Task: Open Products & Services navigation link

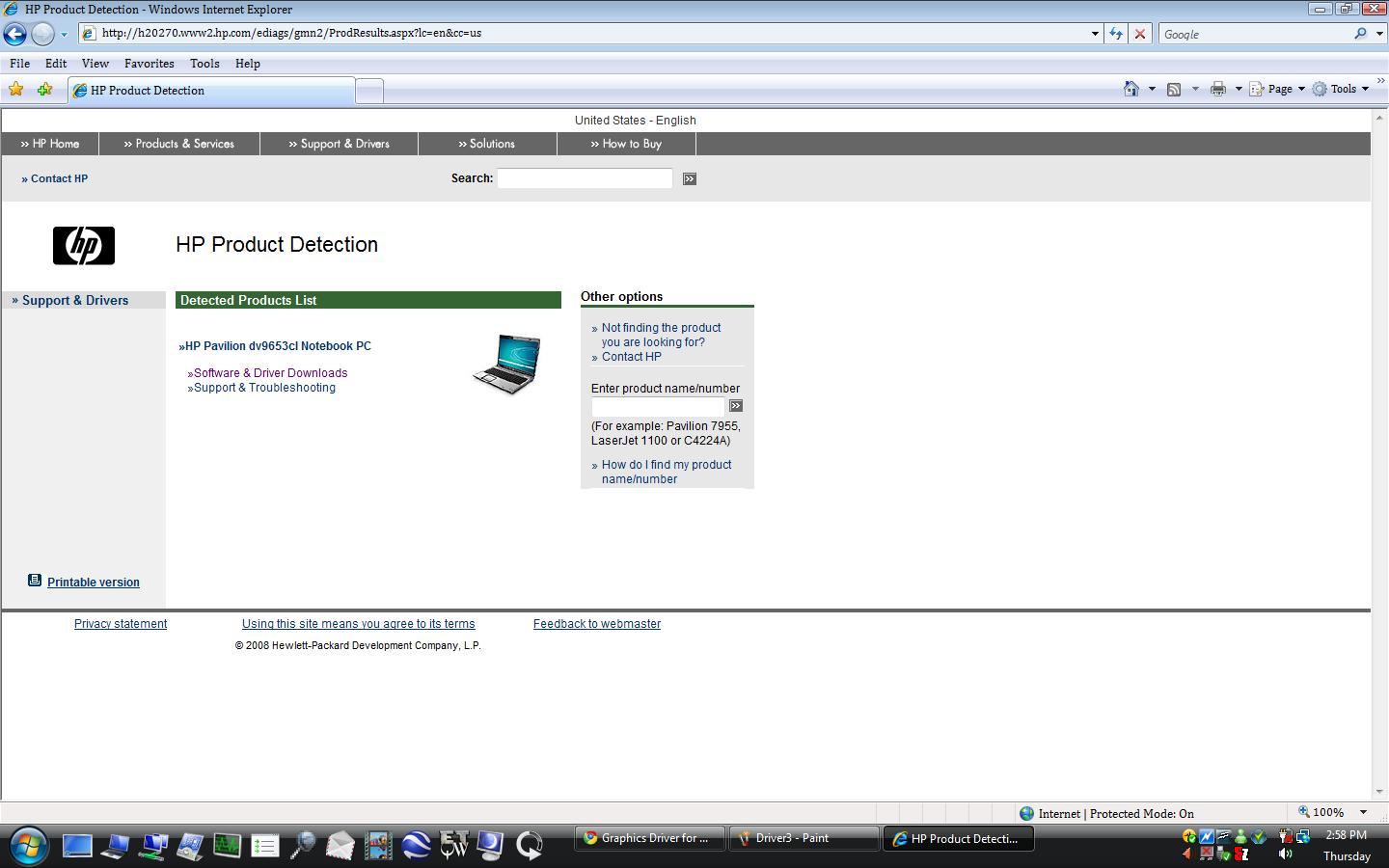Action: pos(179,144)
